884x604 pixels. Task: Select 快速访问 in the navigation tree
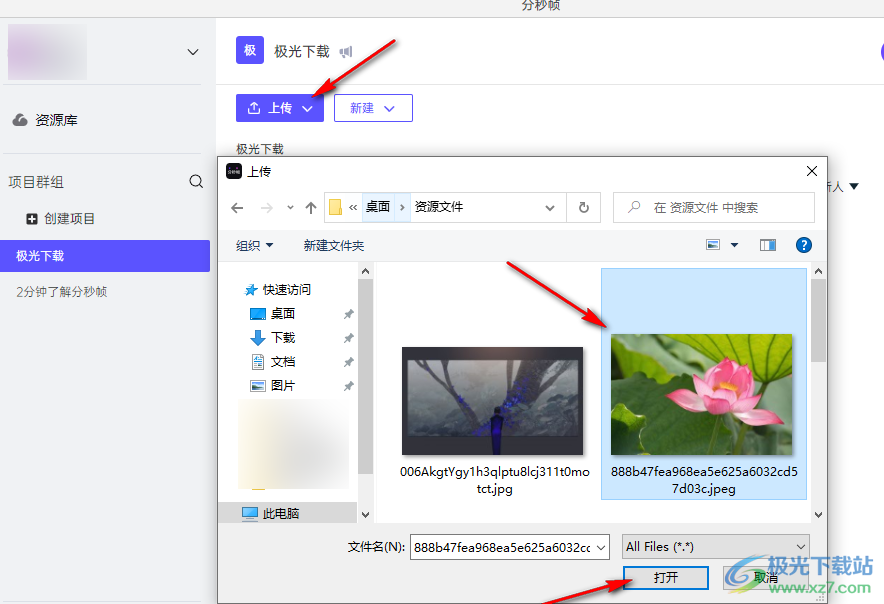277,290
